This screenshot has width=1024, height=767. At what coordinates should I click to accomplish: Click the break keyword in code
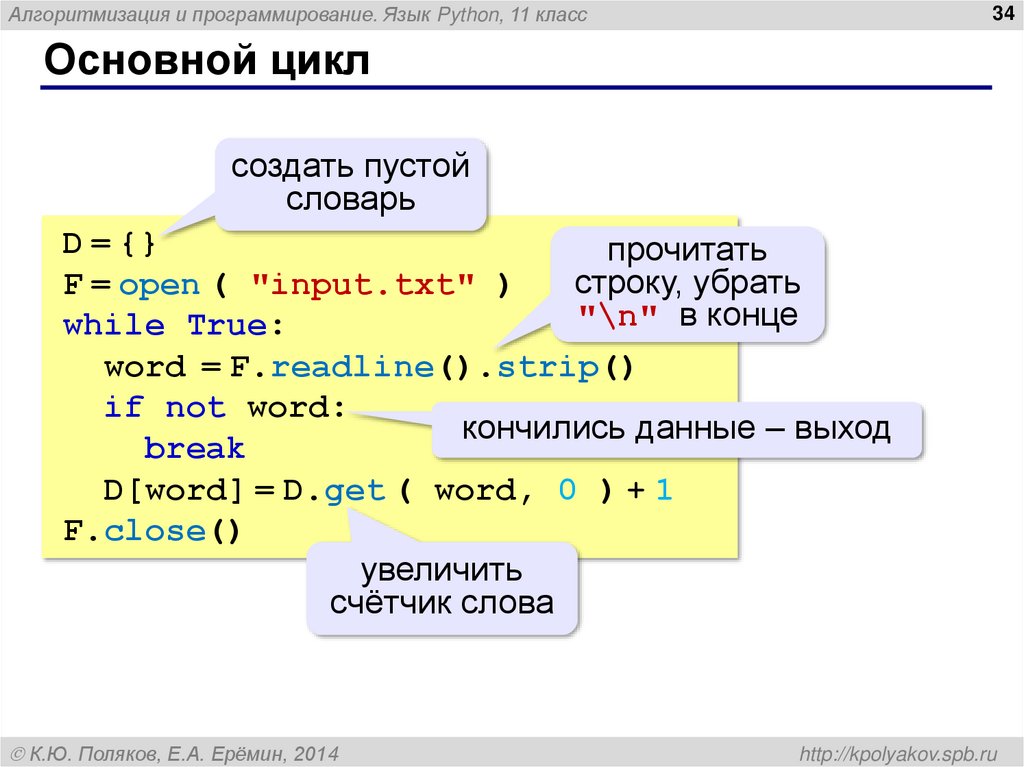[193, 448]
